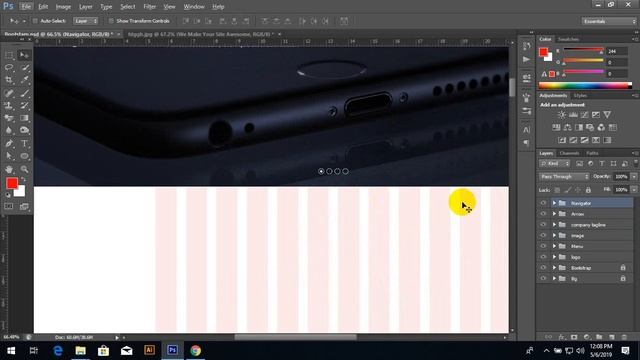Open the Image menu
The width and height of the screenshot is (640, 360).
(63, 7)
